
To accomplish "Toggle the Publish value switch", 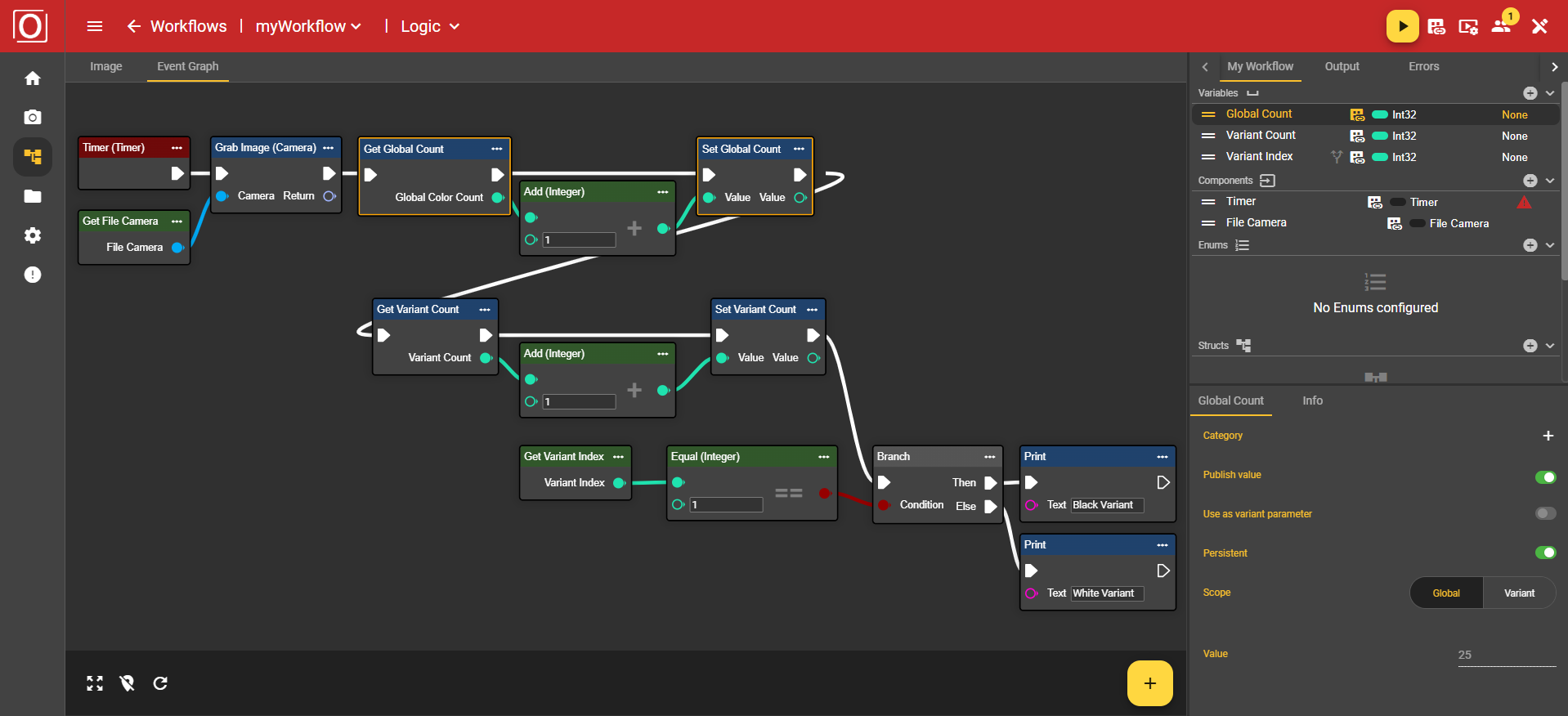I will tap(1545, 477).
